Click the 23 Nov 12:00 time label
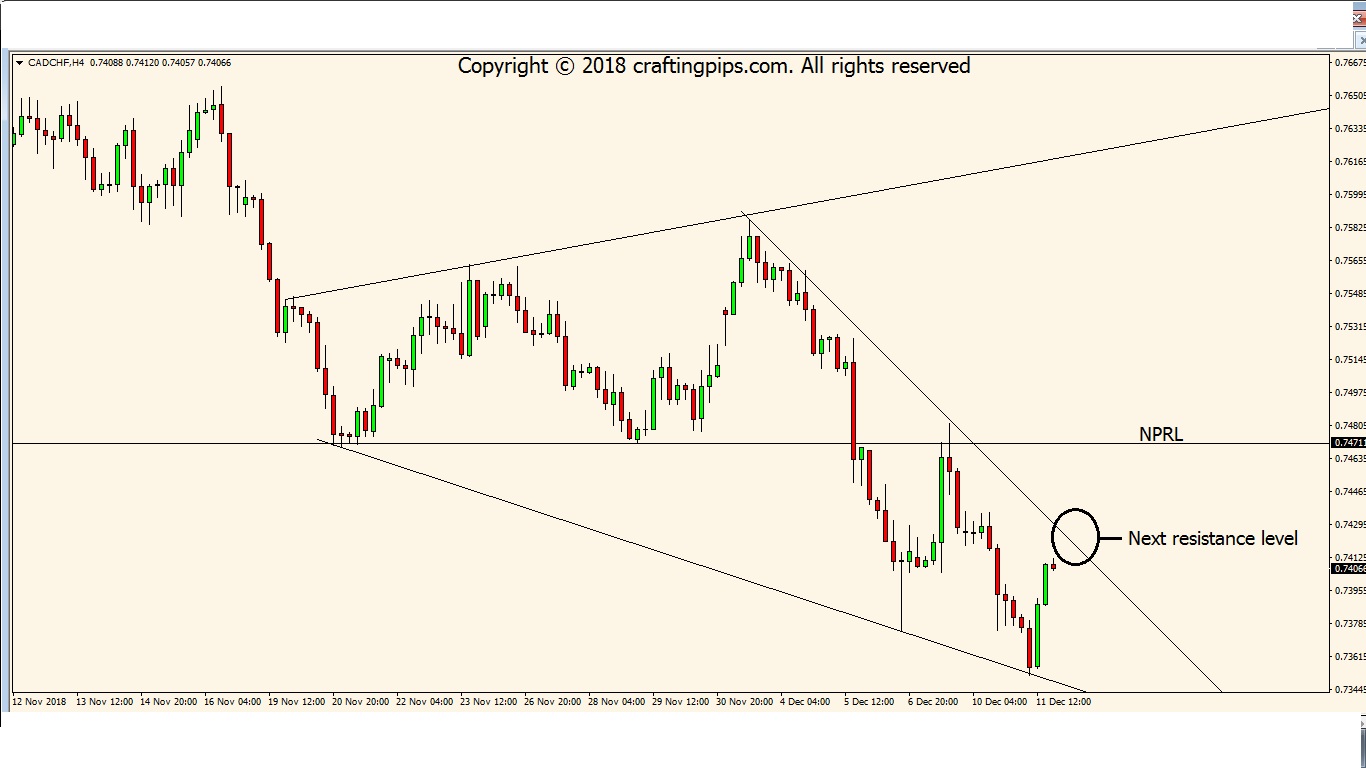This screenshot has width=1366, height=768. tap(488, 702)
